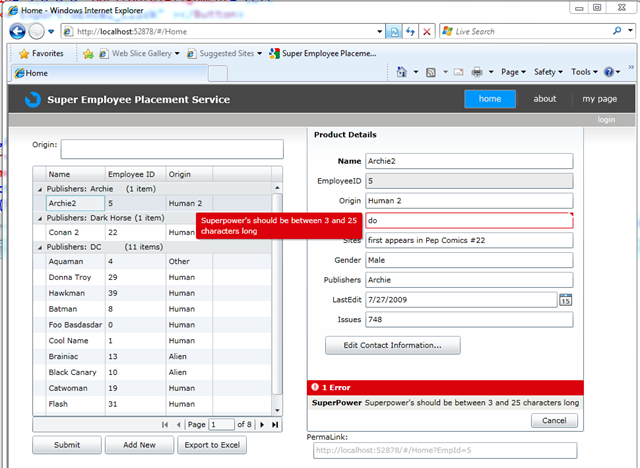
Task: Click the Stop loading X icon
Action: click(428, 31)
